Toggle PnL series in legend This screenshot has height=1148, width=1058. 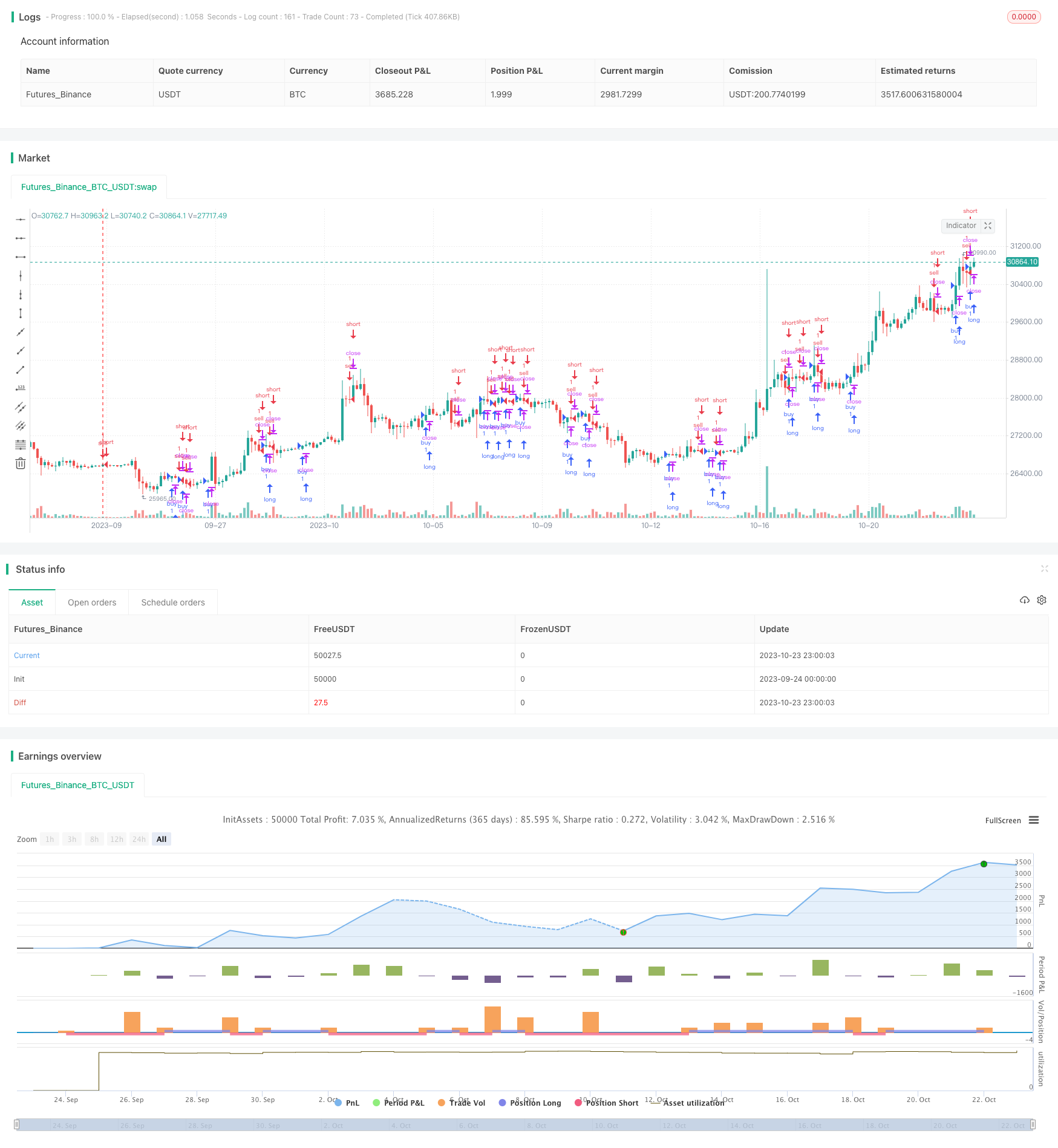click(x=347, y=1103)
